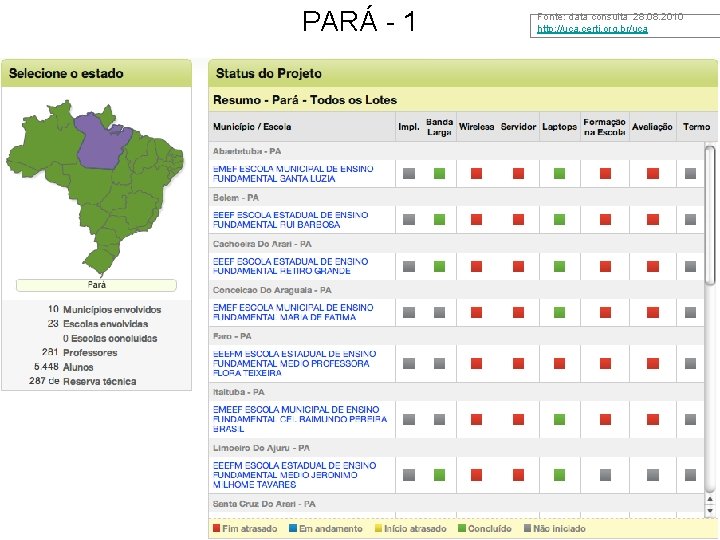Open school Rui Barbosa link in Belem
The width and height of the screenshot is (720, 540).
point(290,219)
